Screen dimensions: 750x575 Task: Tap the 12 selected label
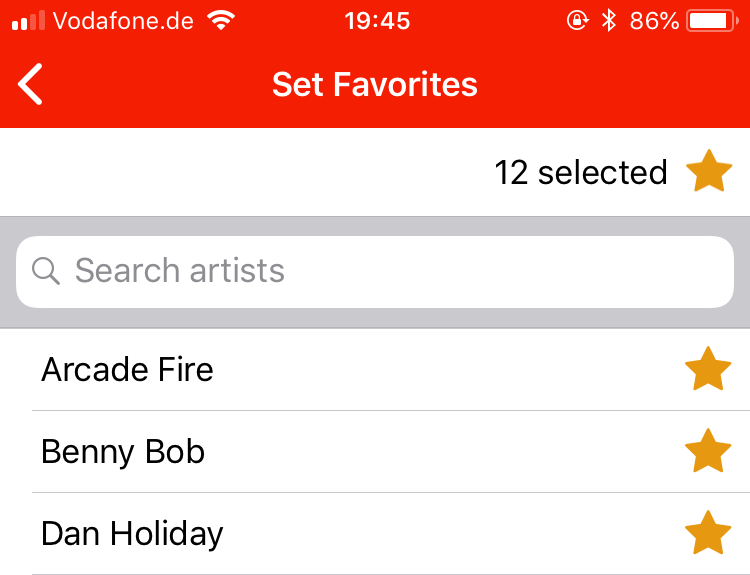(x=581, y=172)
